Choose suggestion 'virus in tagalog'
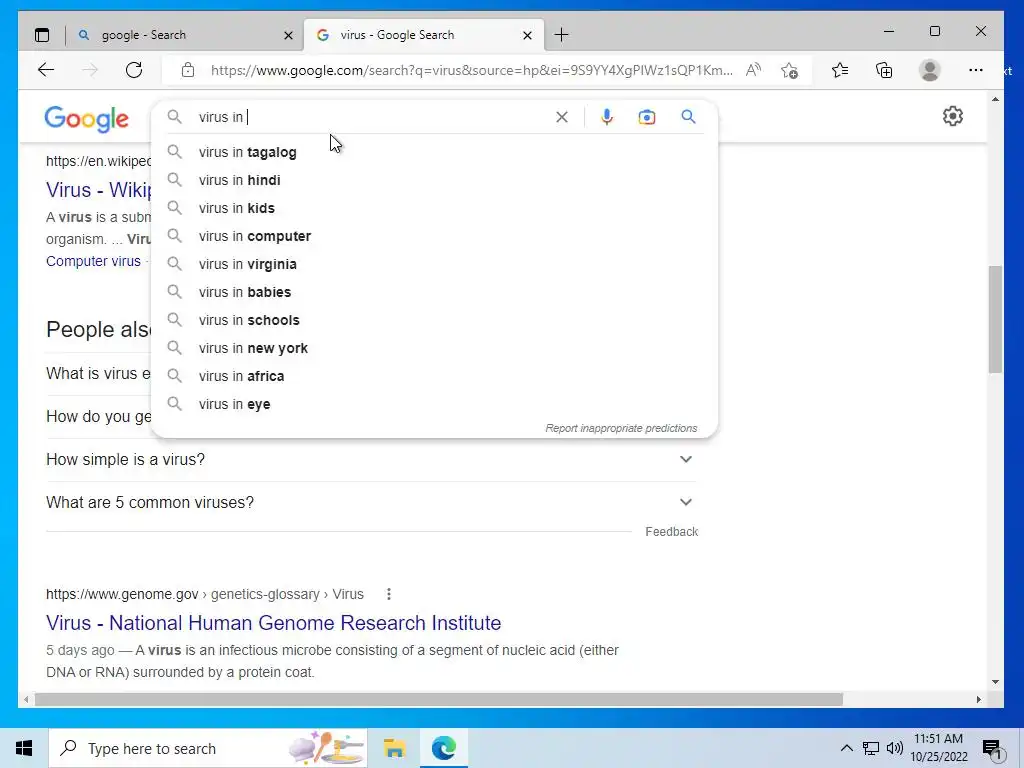Viewport: 1024px width, 768px height. pos(434,152)
